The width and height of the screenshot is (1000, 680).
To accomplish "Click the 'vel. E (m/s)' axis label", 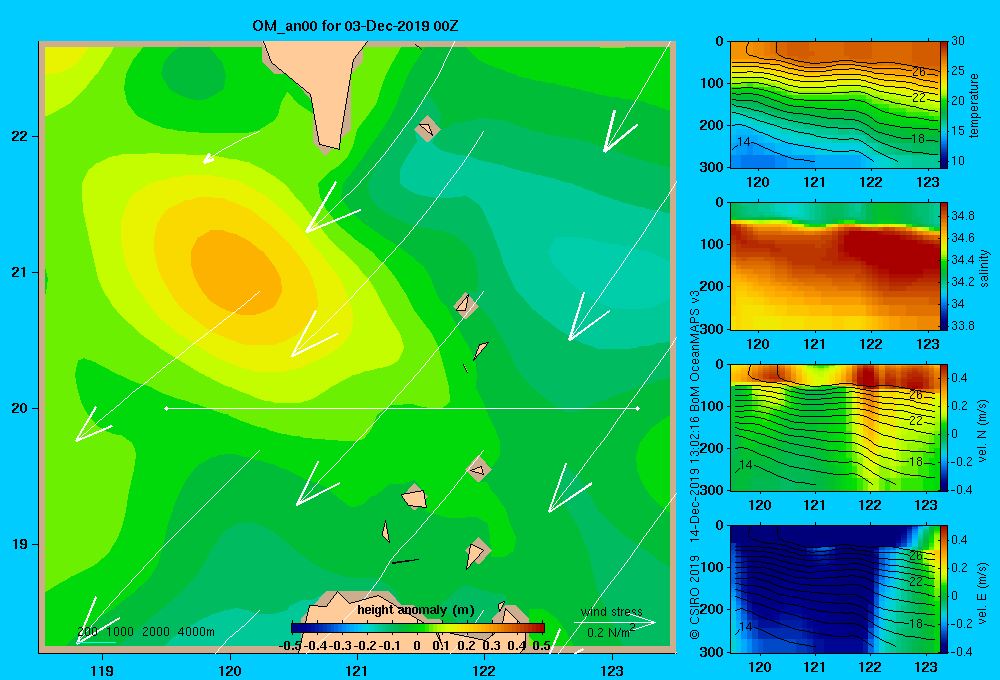I will (x=983, y=592).
